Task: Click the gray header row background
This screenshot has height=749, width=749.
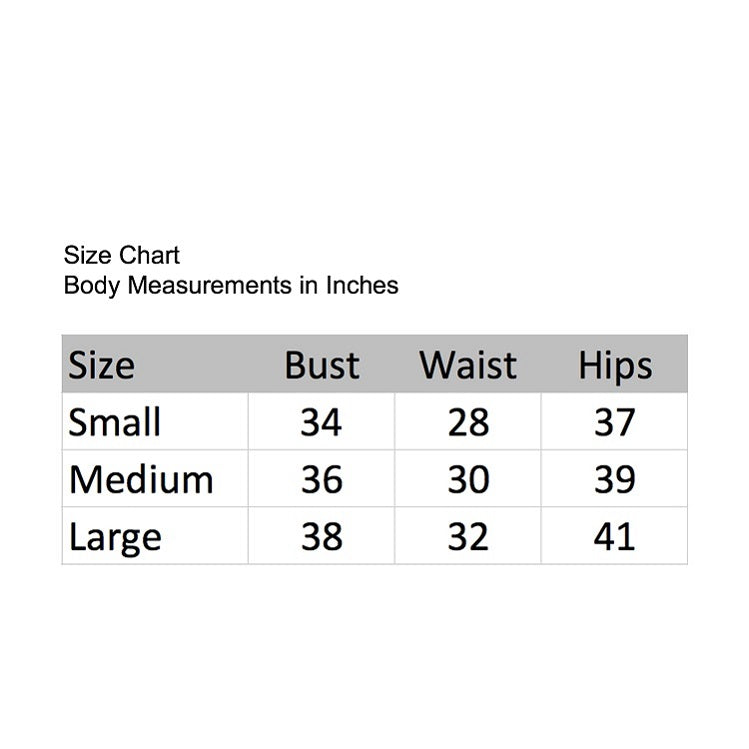Action: pyautogui.click(x=374, y=364)
